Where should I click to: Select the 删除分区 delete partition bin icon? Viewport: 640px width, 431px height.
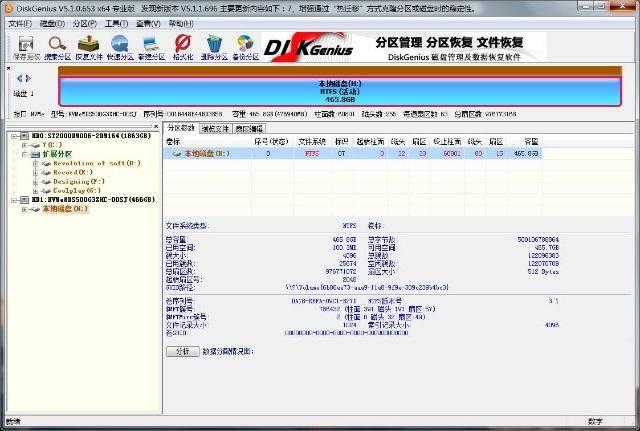coord(214,44)
